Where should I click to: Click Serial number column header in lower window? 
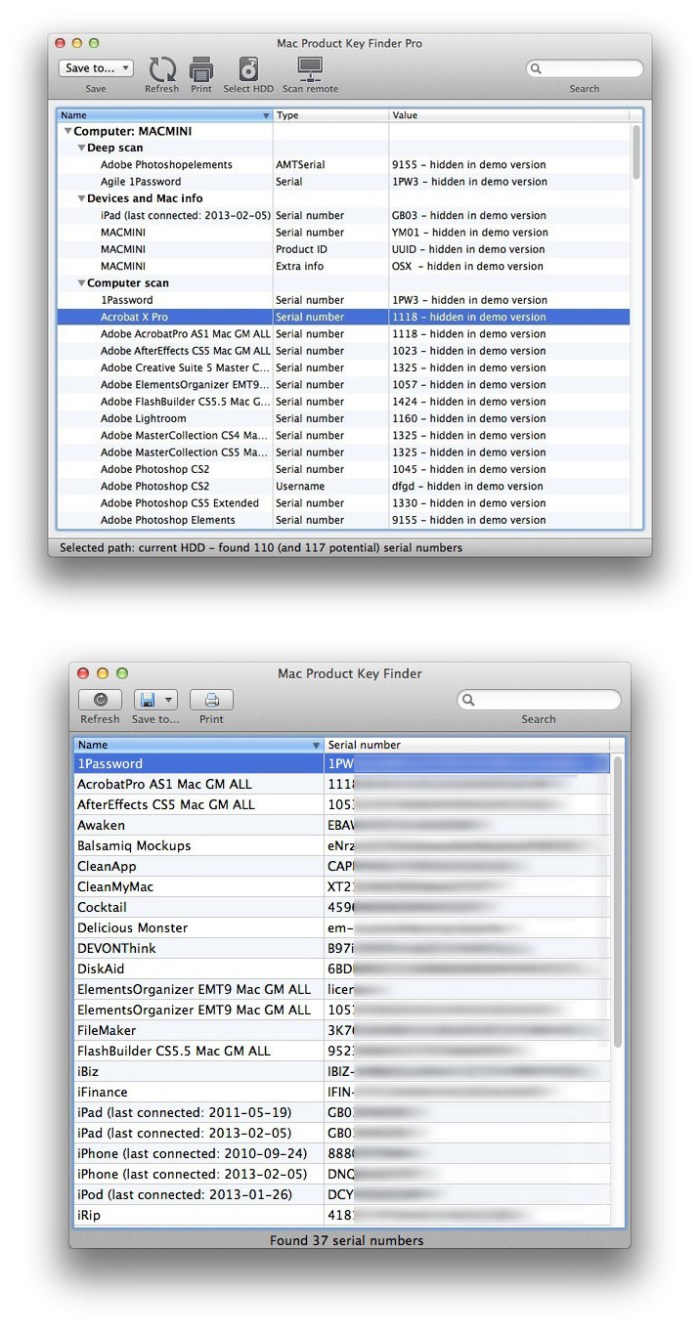pyautogui.click(x=465, y=745)
